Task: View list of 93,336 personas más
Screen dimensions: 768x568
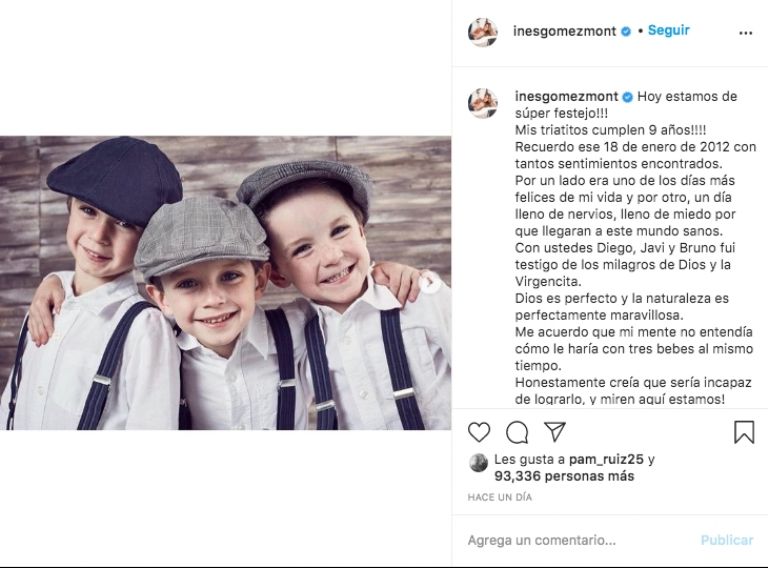Action: pos(564,476)
